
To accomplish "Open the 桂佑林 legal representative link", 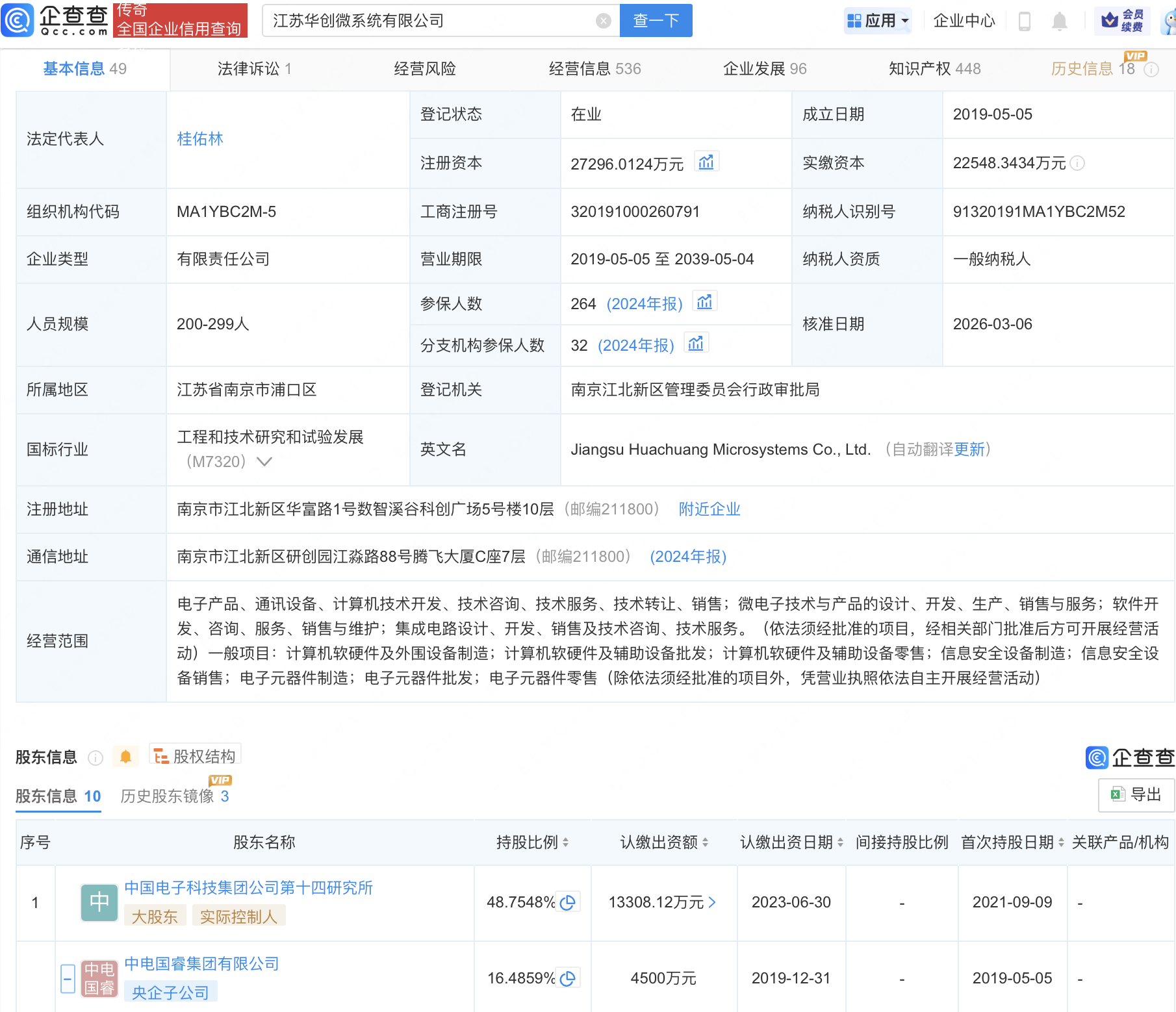I will tap(200, 138).
